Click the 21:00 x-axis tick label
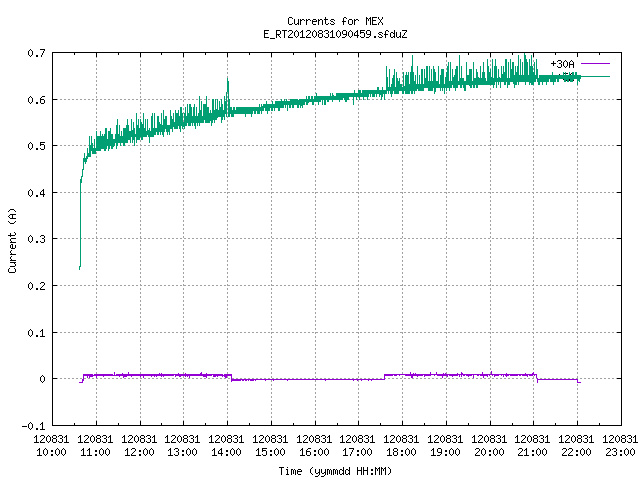640x480 pixels. pos(532,452)
